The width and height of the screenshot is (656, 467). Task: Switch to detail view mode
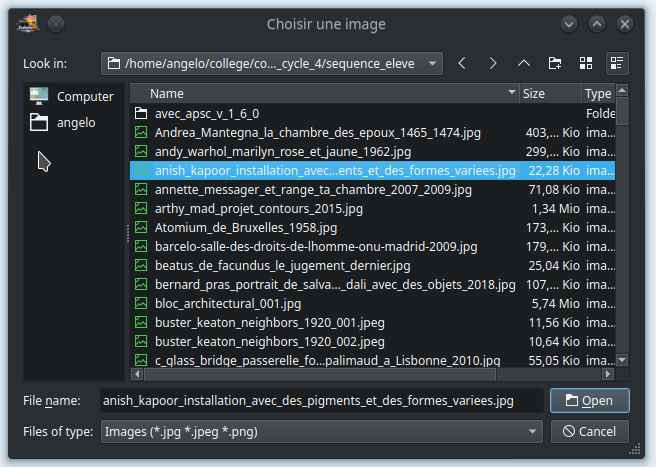(x=617, y=64)
